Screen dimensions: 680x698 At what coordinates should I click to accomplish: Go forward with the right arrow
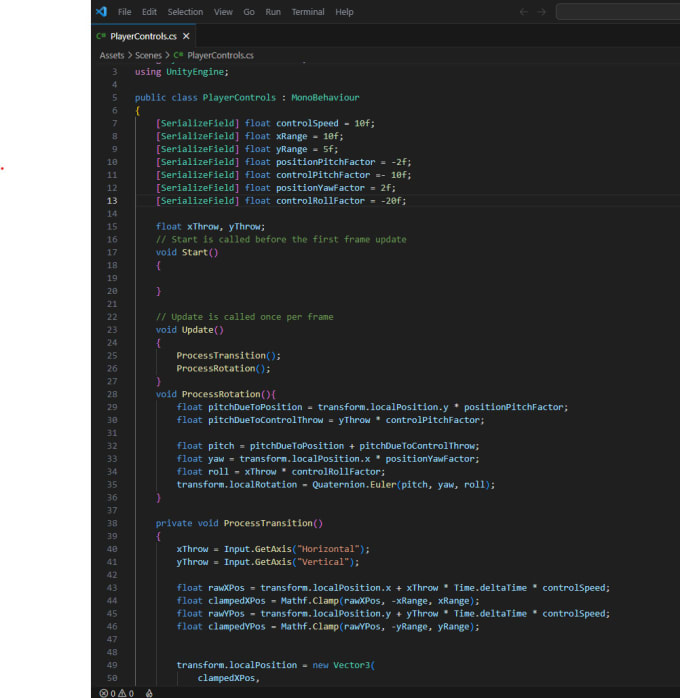click(x=541, y=12)
